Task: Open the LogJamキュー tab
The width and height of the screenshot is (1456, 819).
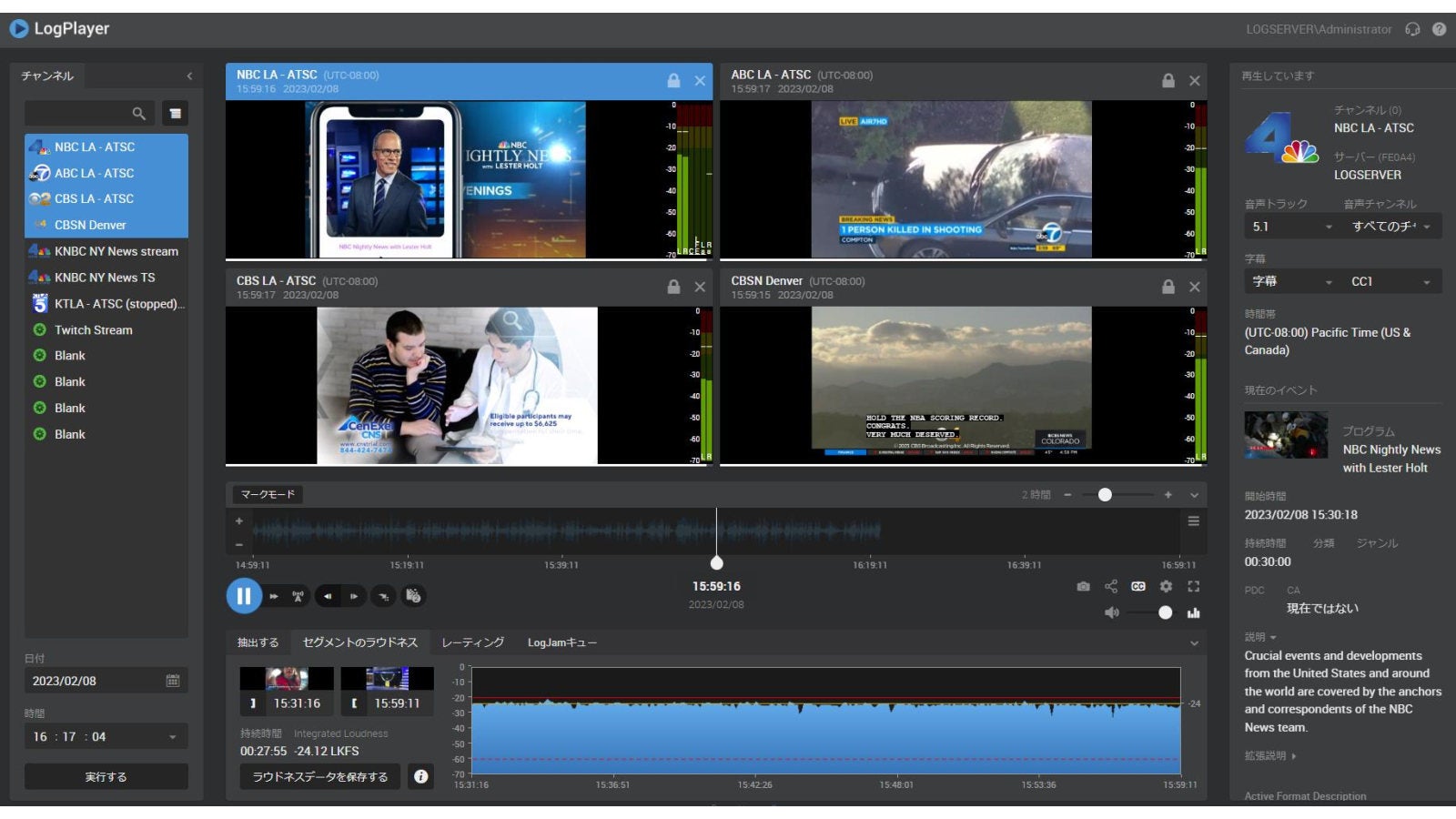Action: [561, 642]
